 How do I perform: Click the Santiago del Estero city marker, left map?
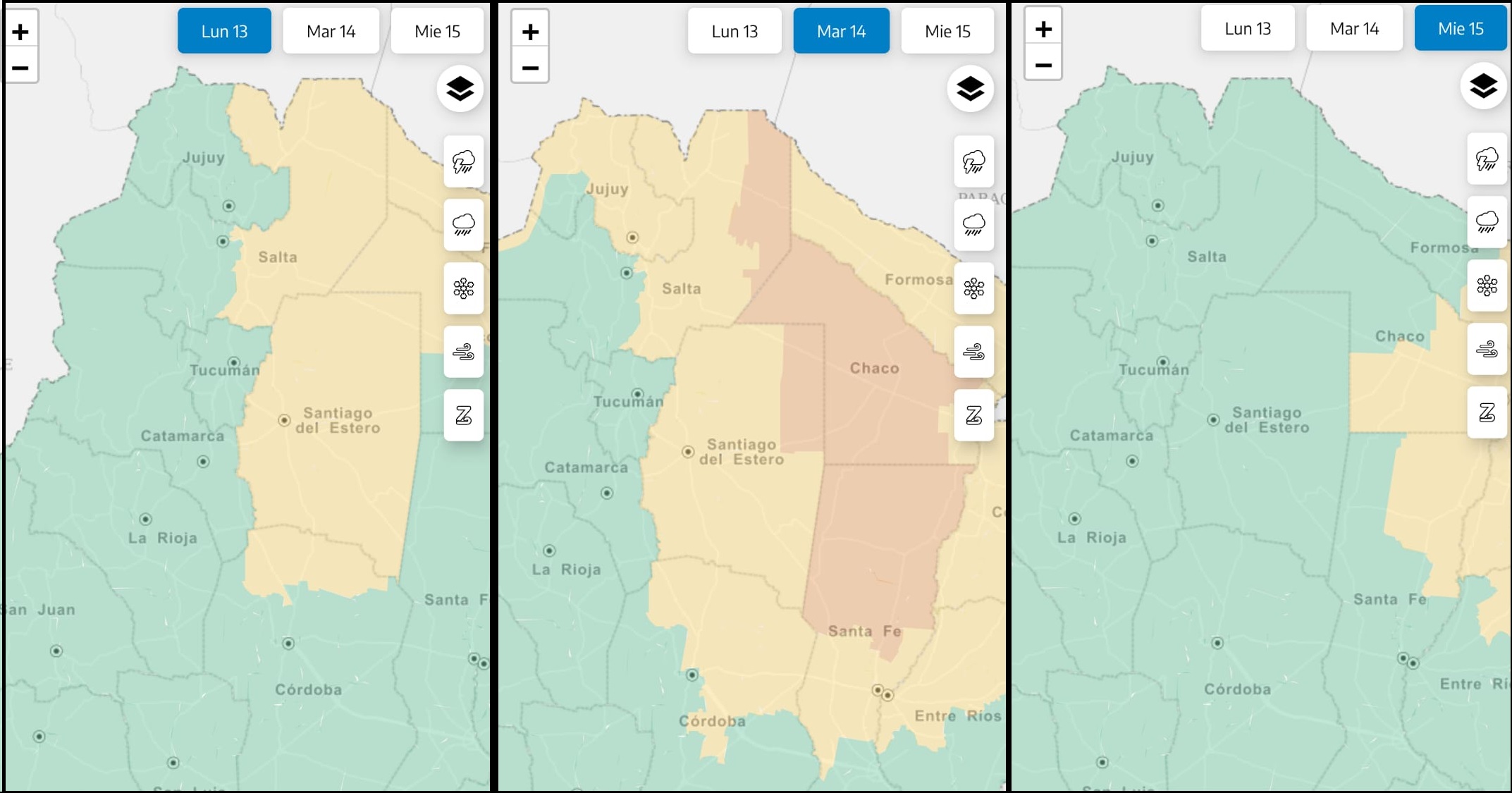[284, 420]
